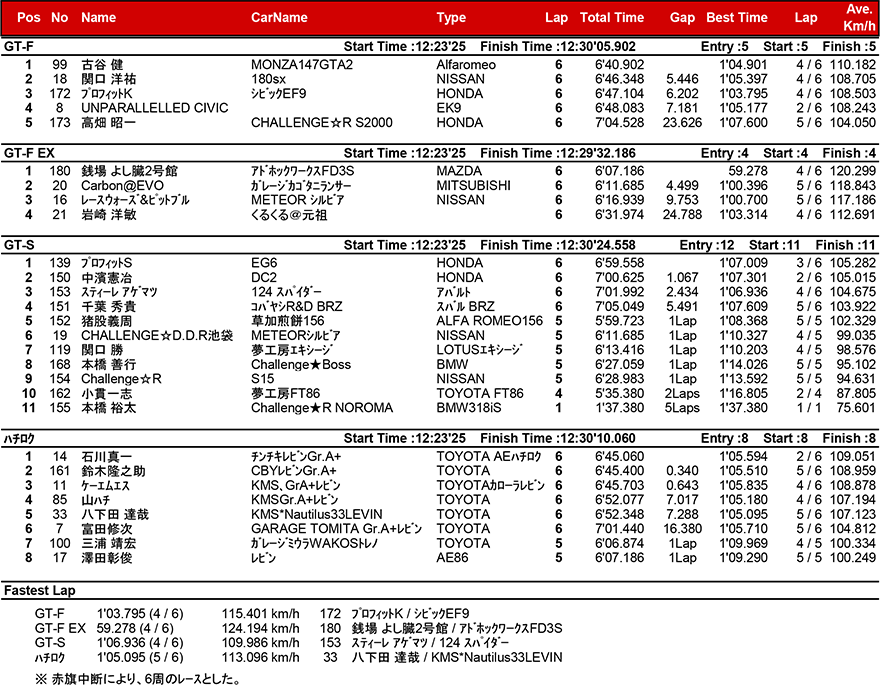The image size is (880, 685).
Task: Click the 'CarName' column header
Action: point(279,18)
